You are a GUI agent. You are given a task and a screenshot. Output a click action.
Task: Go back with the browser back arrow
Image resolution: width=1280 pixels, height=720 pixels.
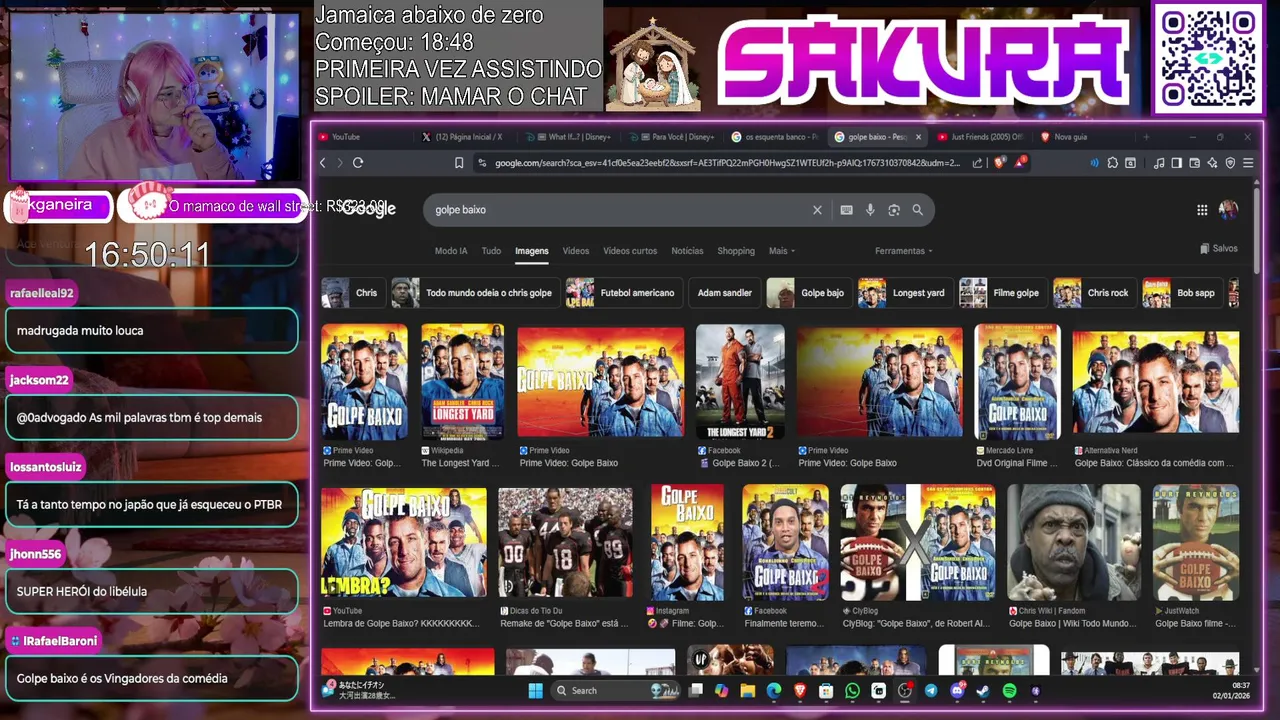click(322, 163)
